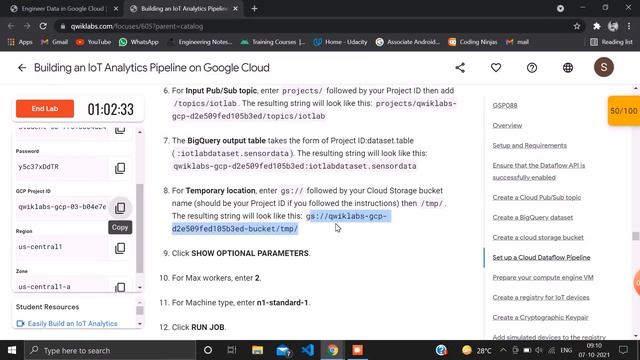Image resolution: width=640 pixels, height=360 pixels.
Task: Click Type here to search box
Action: click(110, 350)
